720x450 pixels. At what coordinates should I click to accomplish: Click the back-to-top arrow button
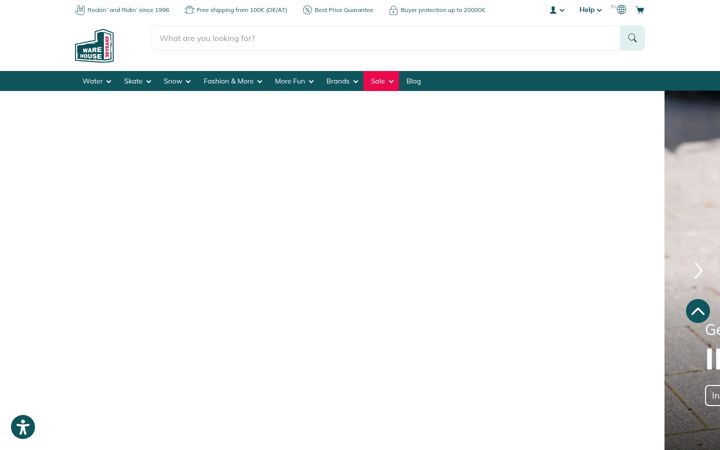click(698, 311)
